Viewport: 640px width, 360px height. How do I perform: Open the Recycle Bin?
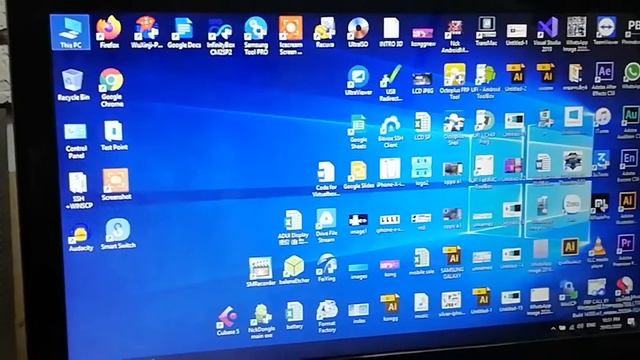[x=73, y=85]
